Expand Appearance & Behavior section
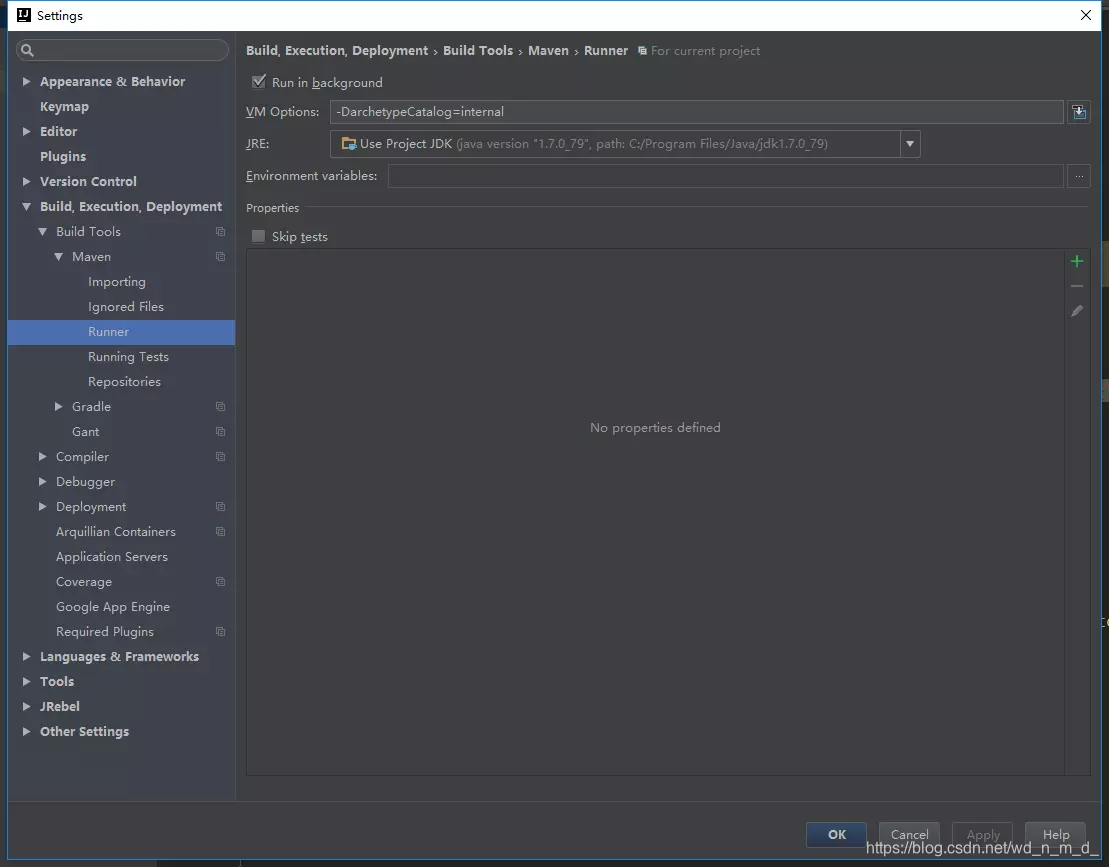 click(x=26, y=81)
